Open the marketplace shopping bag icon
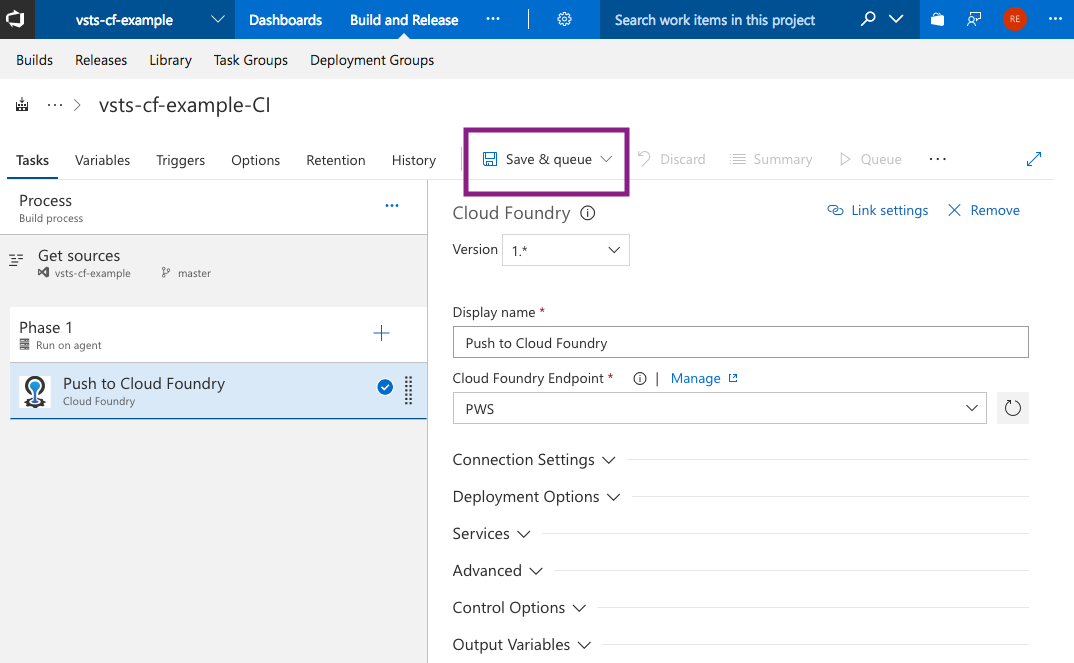 click(937, 20)
